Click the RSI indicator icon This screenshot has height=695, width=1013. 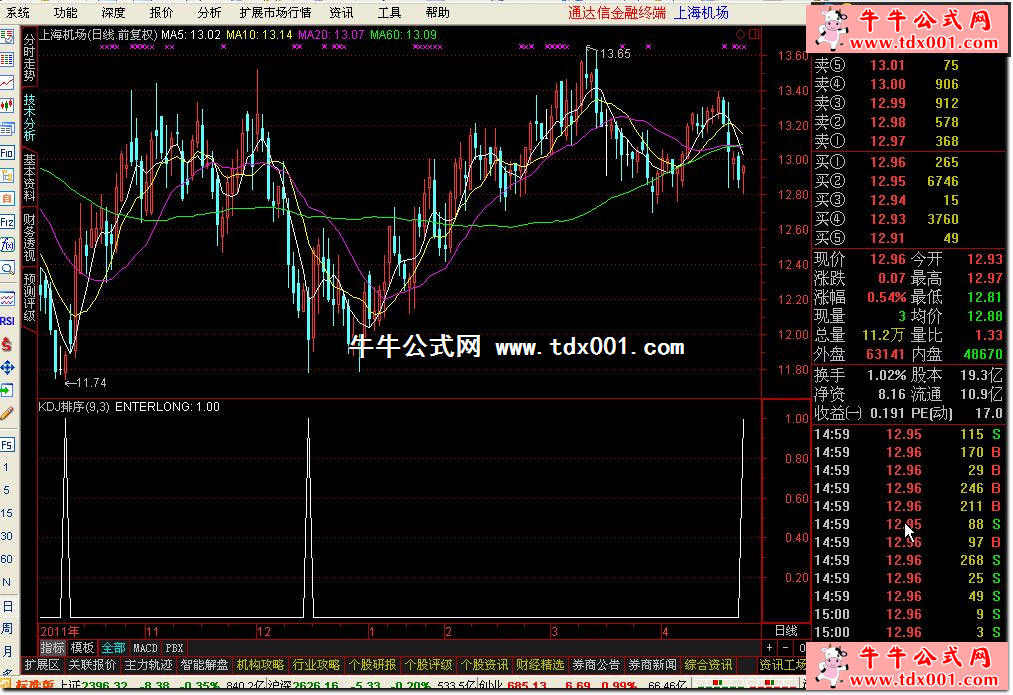pyautogui.click(x=7, y=321)
